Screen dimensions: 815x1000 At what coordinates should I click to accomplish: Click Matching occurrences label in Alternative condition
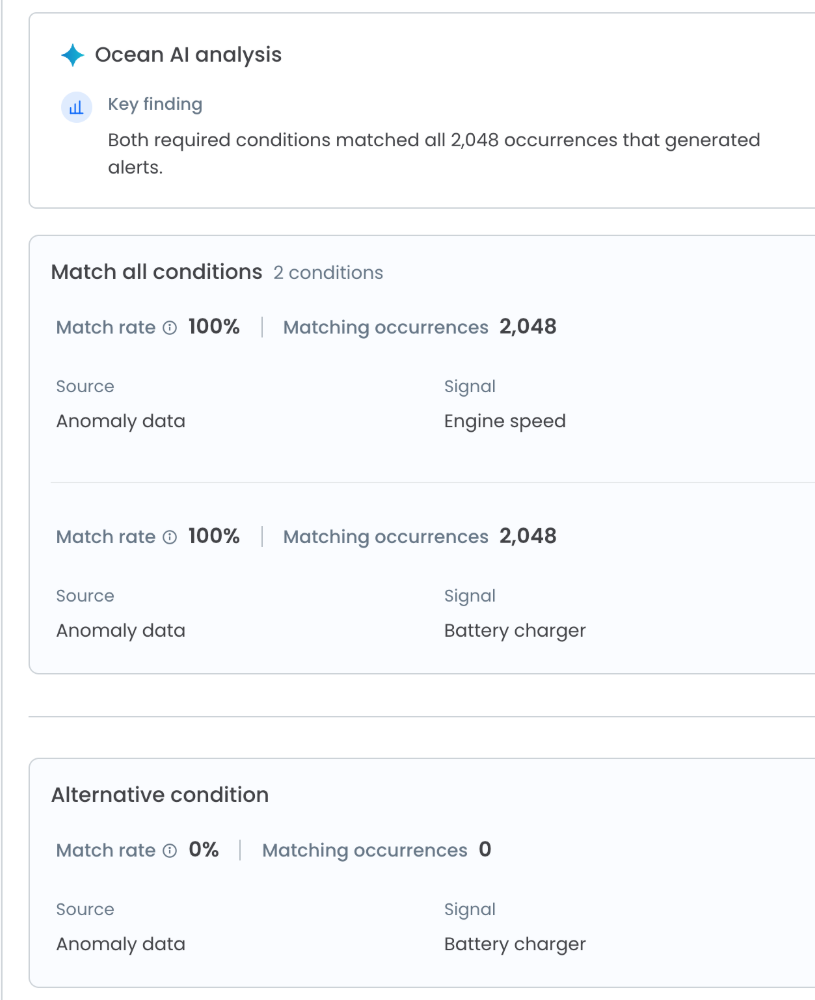coord(365,851)
